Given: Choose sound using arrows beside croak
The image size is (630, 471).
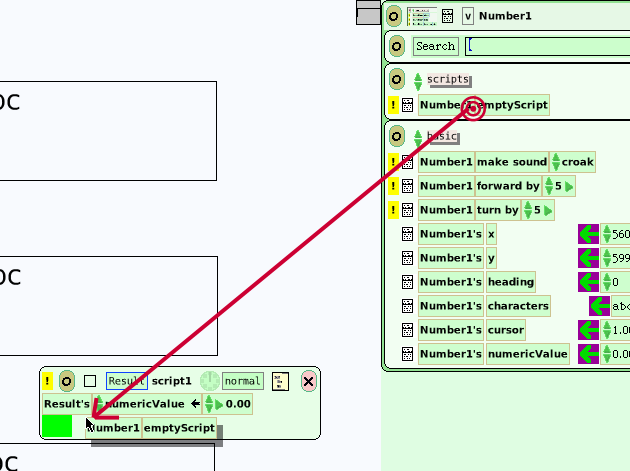Looking at the screenshot, I should click(556, 162).
